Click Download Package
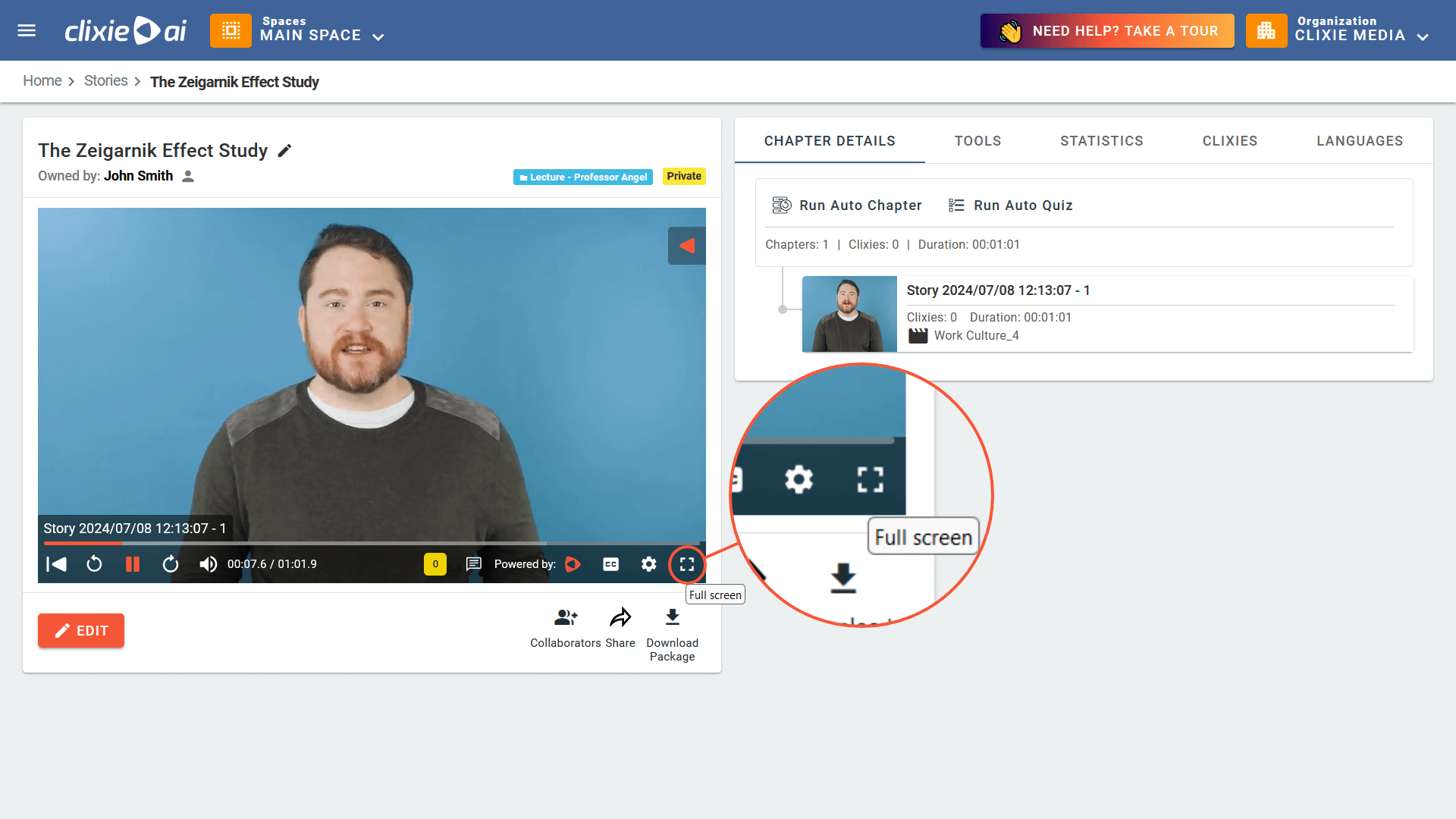This screenshot has width=1456, height=819. 672,635
